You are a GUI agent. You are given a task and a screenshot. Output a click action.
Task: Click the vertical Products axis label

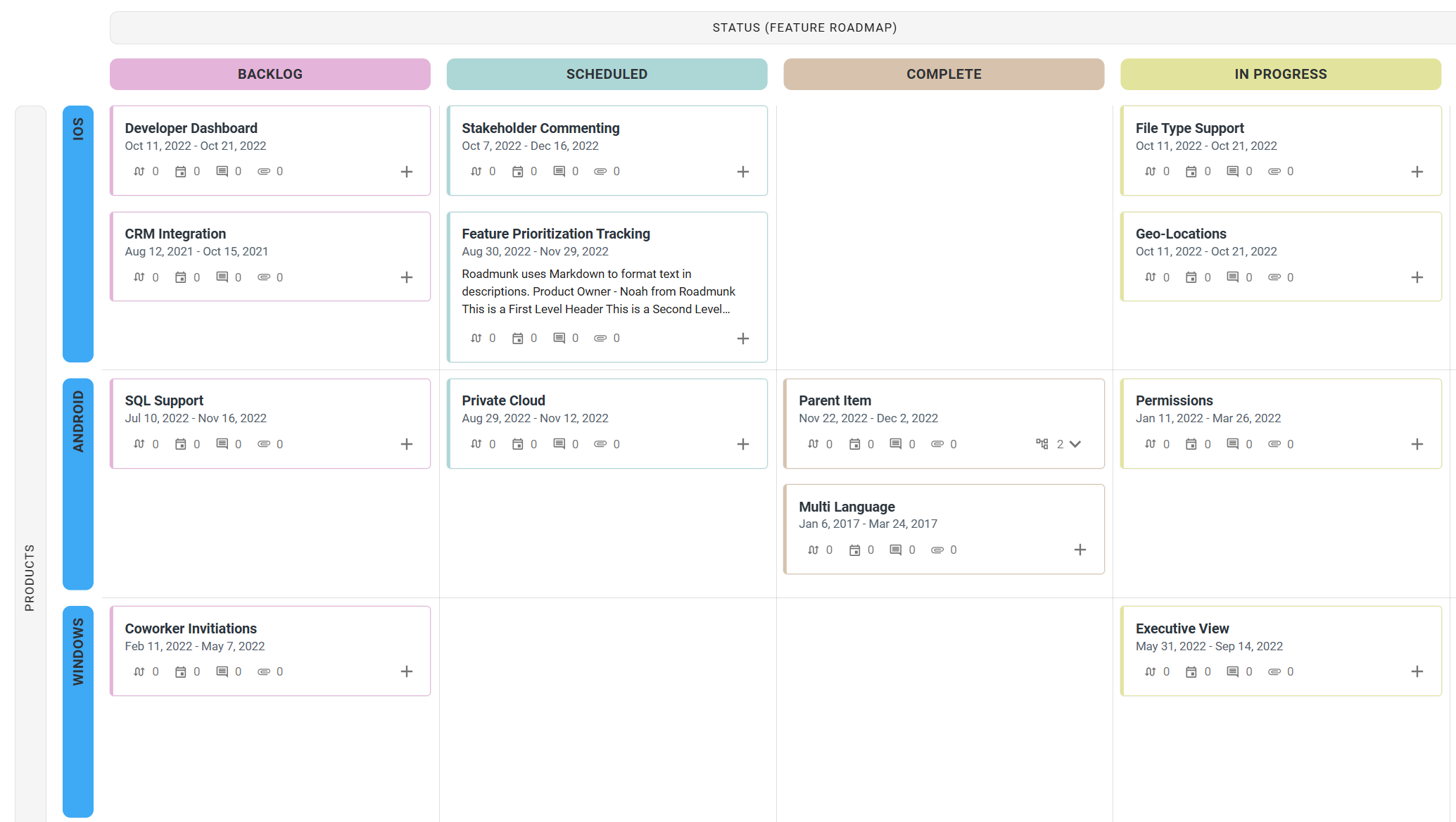pos(30,577)
